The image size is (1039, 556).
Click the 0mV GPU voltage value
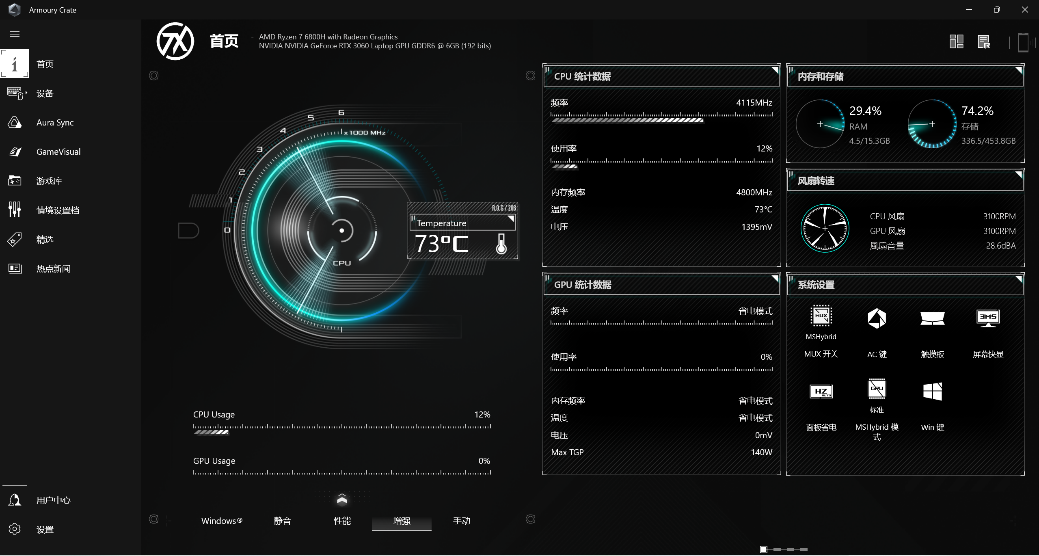tap(763, 435)
